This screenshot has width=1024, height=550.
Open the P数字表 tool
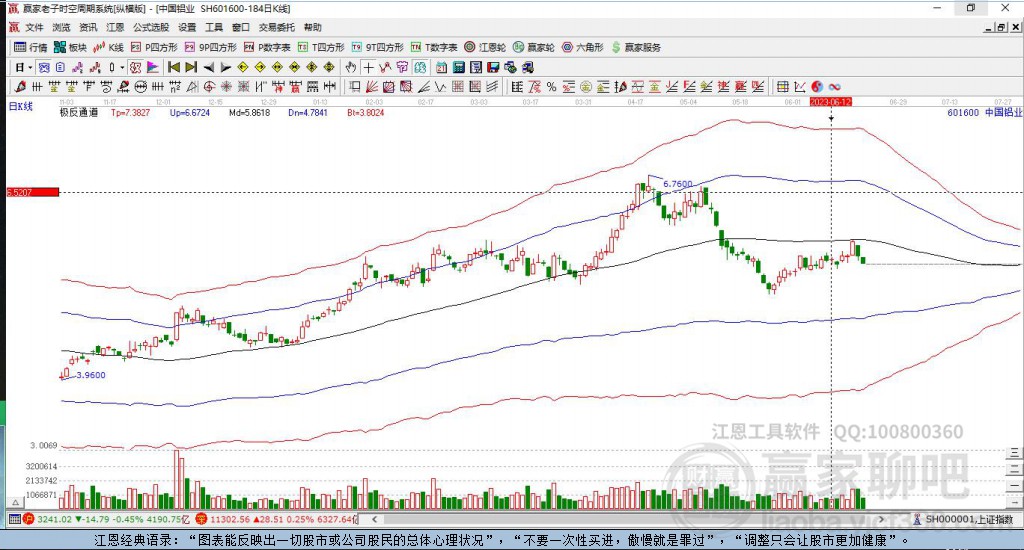pos(267,47)
